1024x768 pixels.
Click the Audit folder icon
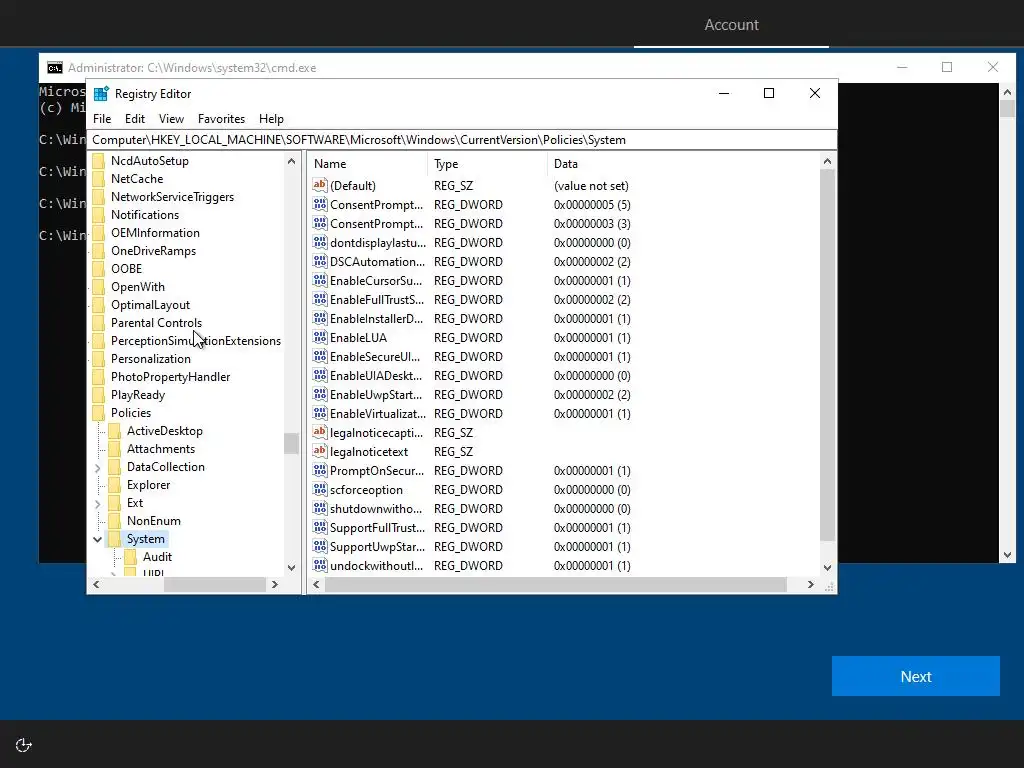[x=131, y=556]
